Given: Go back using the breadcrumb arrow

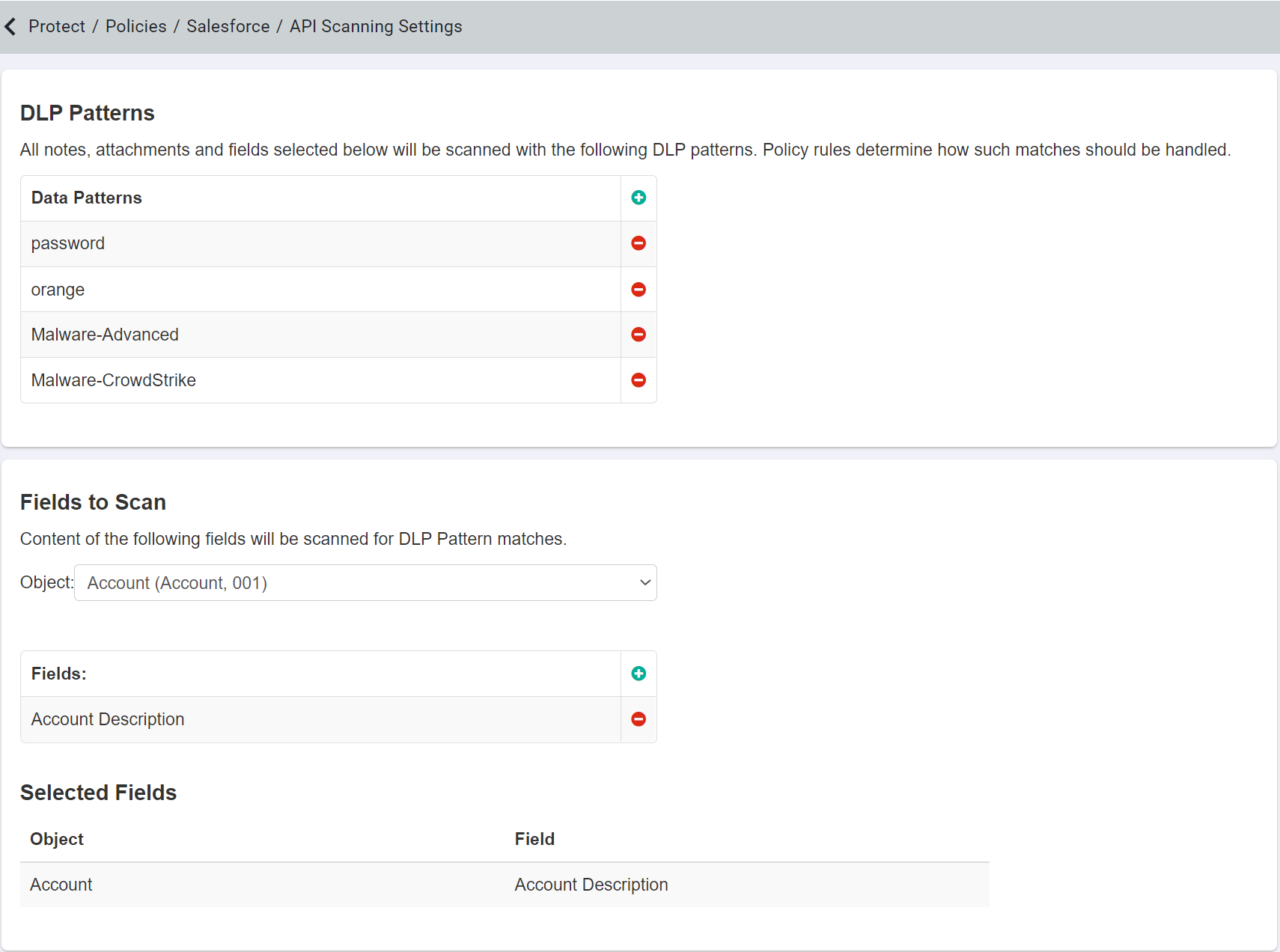Looking at the screenshot, I should tap(10, 25).
